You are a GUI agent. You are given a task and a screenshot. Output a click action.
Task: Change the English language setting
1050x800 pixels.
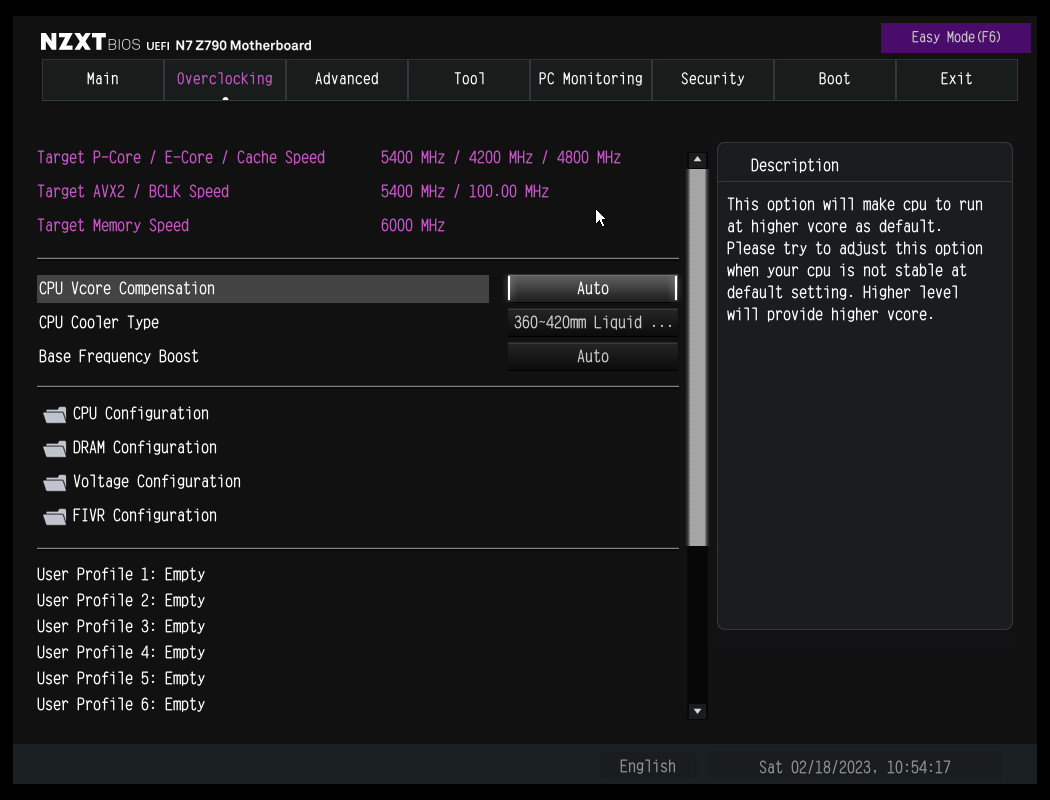(647, 767)
